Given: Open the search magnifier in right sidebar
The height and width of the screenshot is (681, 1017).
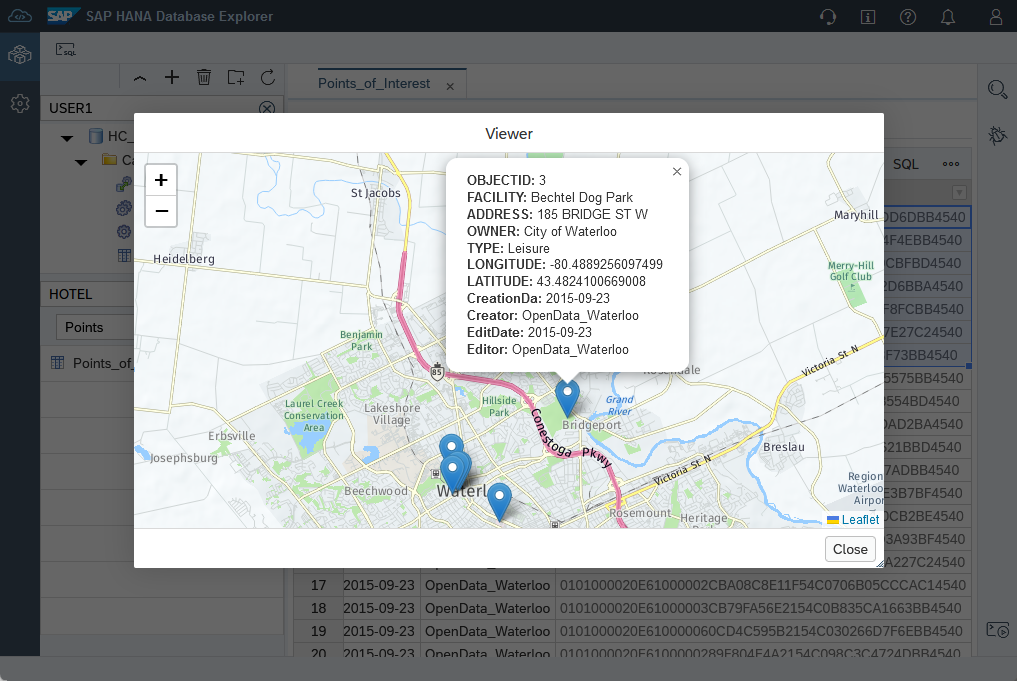Looking at the screenshot, I should [998, 89].
